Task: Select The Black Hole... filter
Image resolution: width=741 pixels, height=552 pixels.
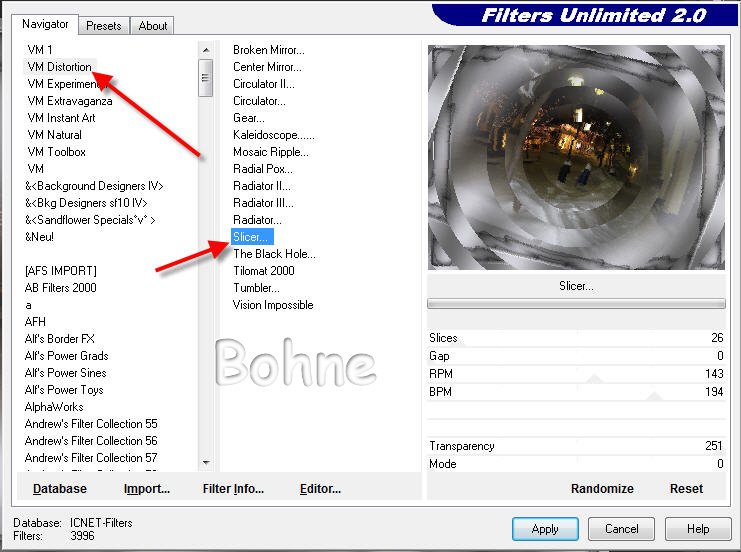Action: coord(274,254)
